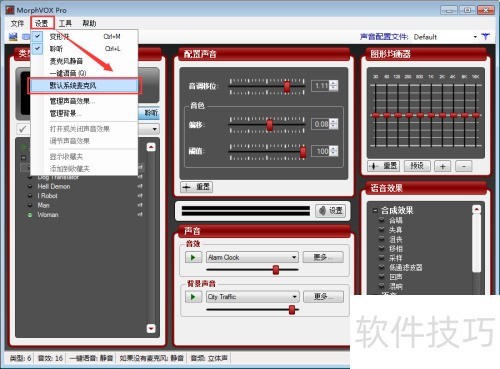Click the chart icon in top-left toolbar
The height and width of the screenshot is (369, 500).
pyautogui.click(x=13, y=37)
